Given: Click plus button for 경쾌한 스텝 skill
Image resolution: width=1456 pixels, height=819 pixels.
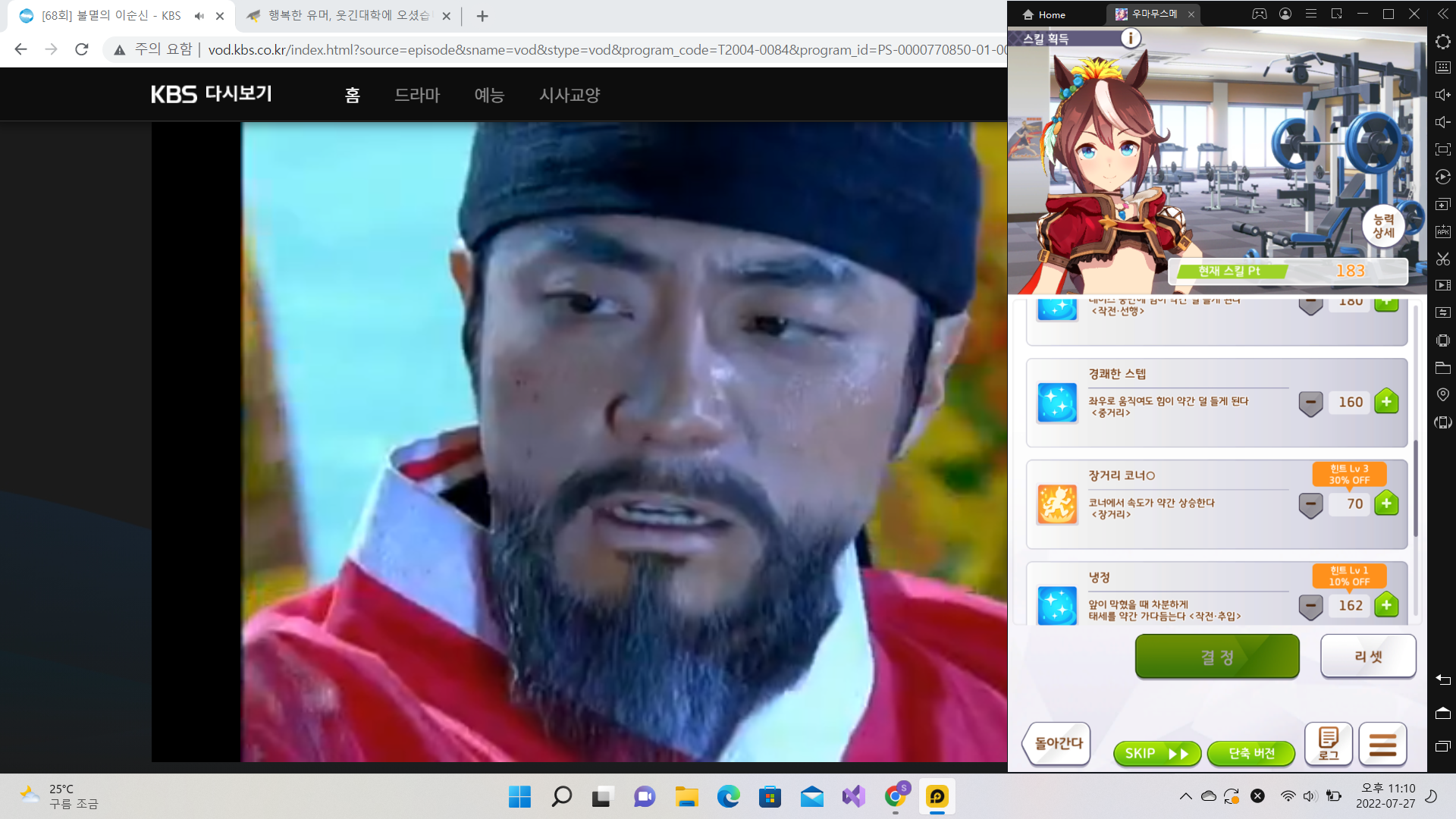Looking at the screenshot, I should pyautogui.click(x=1386, y=402).
